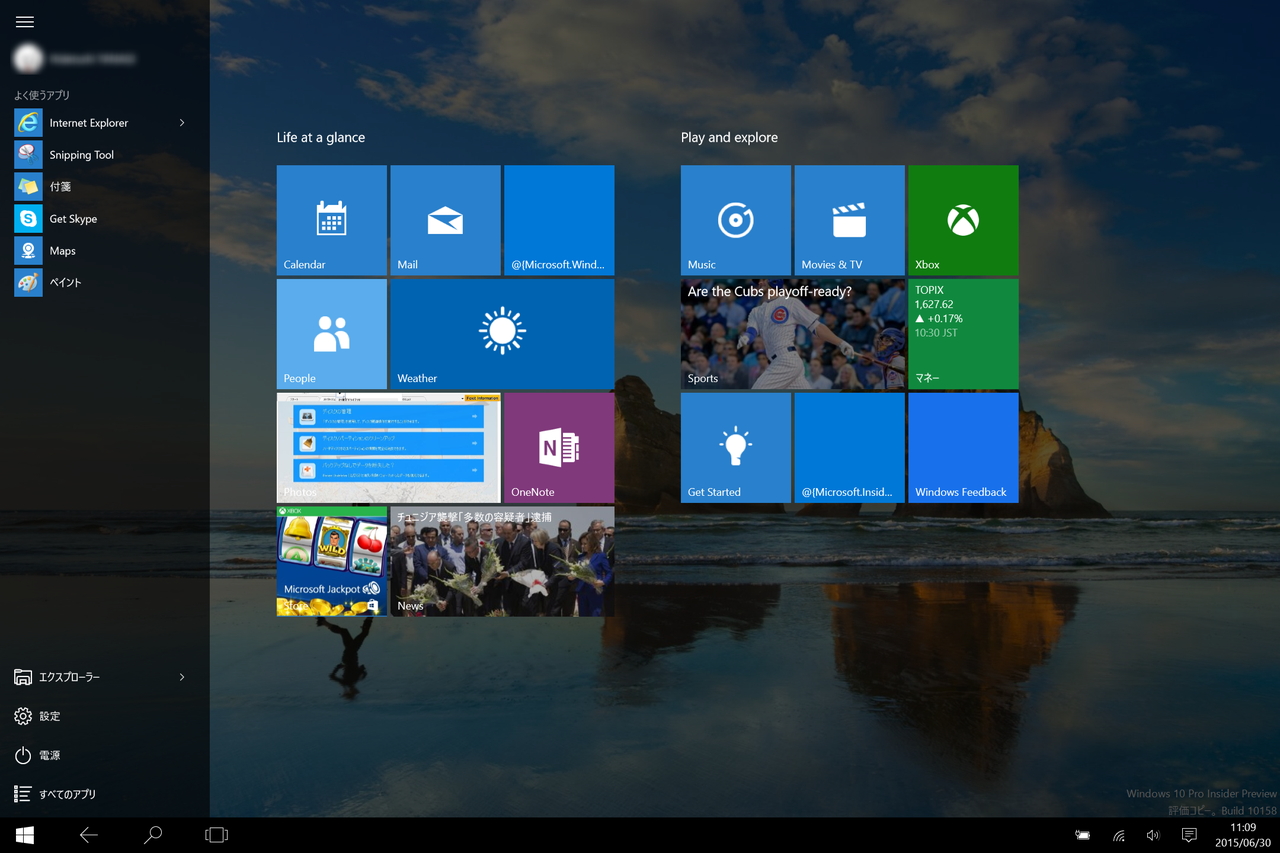Image resolution: width=1280 pixels, height=853 pixels.
Task: Expand the Internet Explorer jump list arrow
Action: coord(182,123)
